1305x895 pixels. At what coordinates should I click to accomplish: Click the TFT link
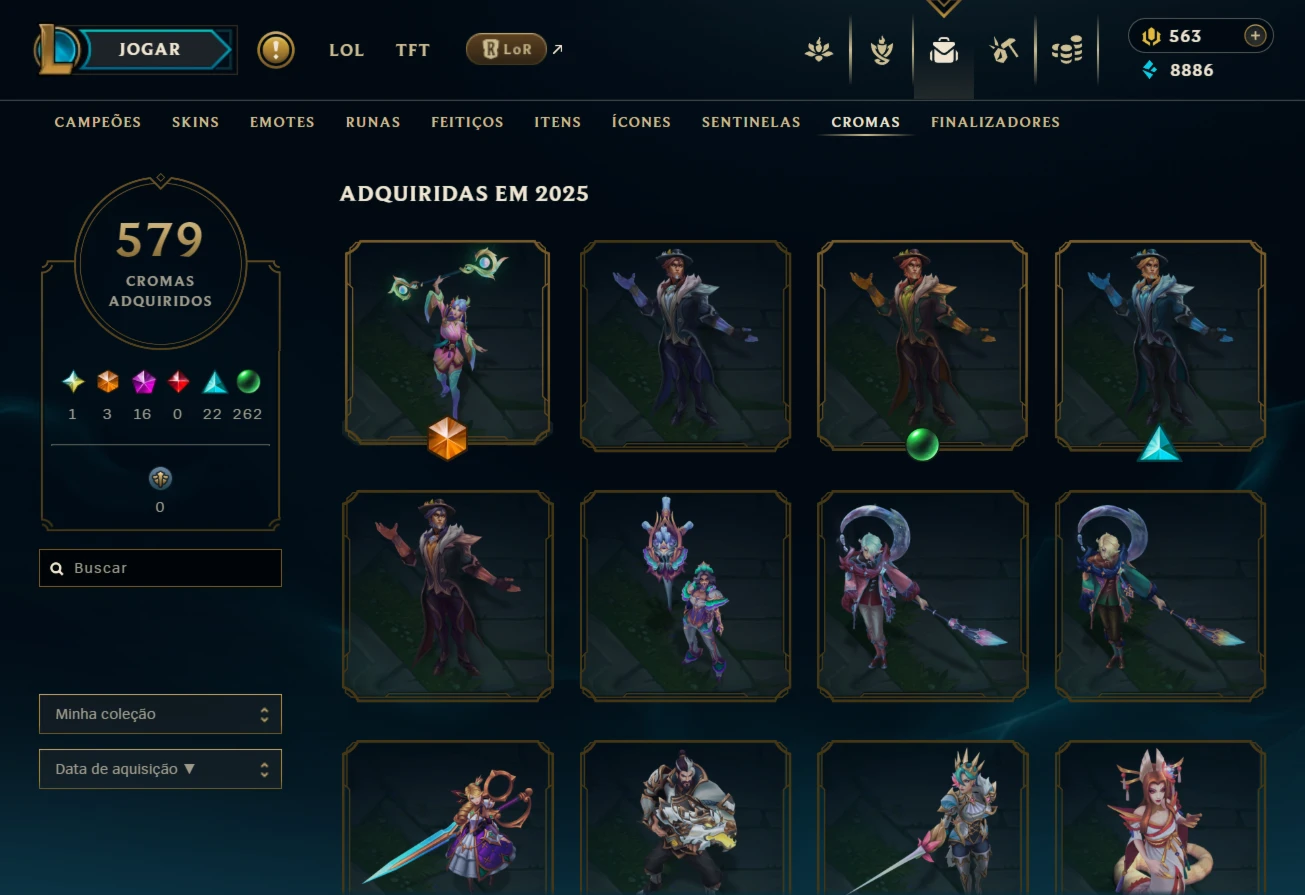[x=412, y=50]
